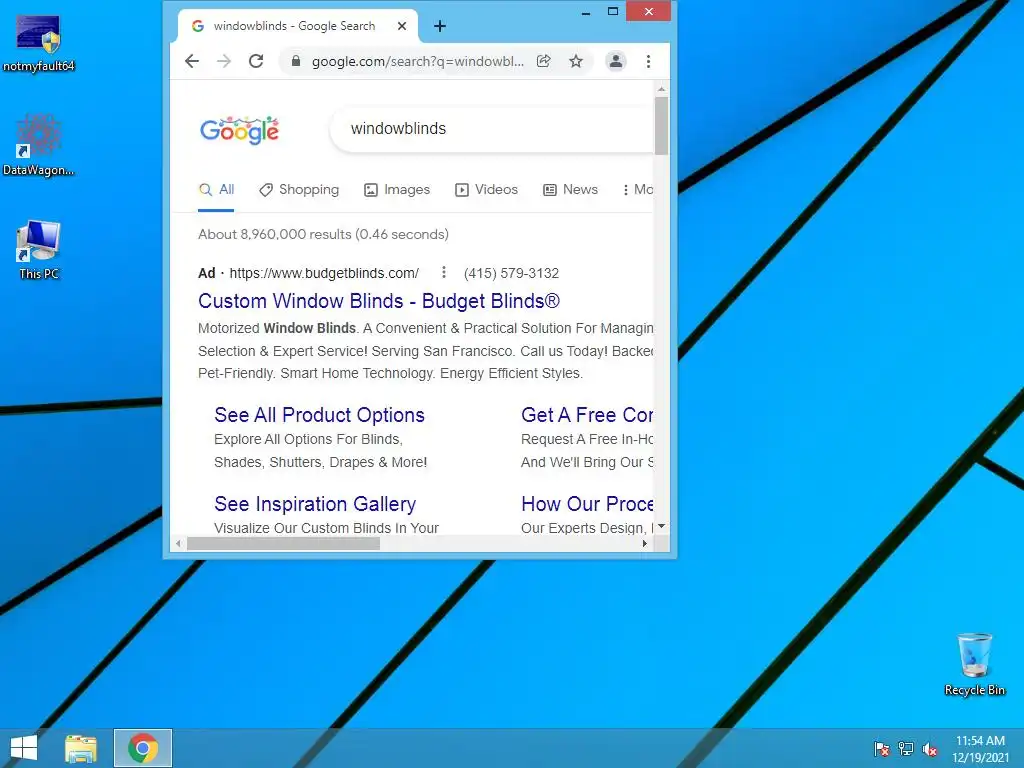Select the notmyfault64 desktop icon
The width and height of the screenshot is (1024, 768).
tap(39, 43)
